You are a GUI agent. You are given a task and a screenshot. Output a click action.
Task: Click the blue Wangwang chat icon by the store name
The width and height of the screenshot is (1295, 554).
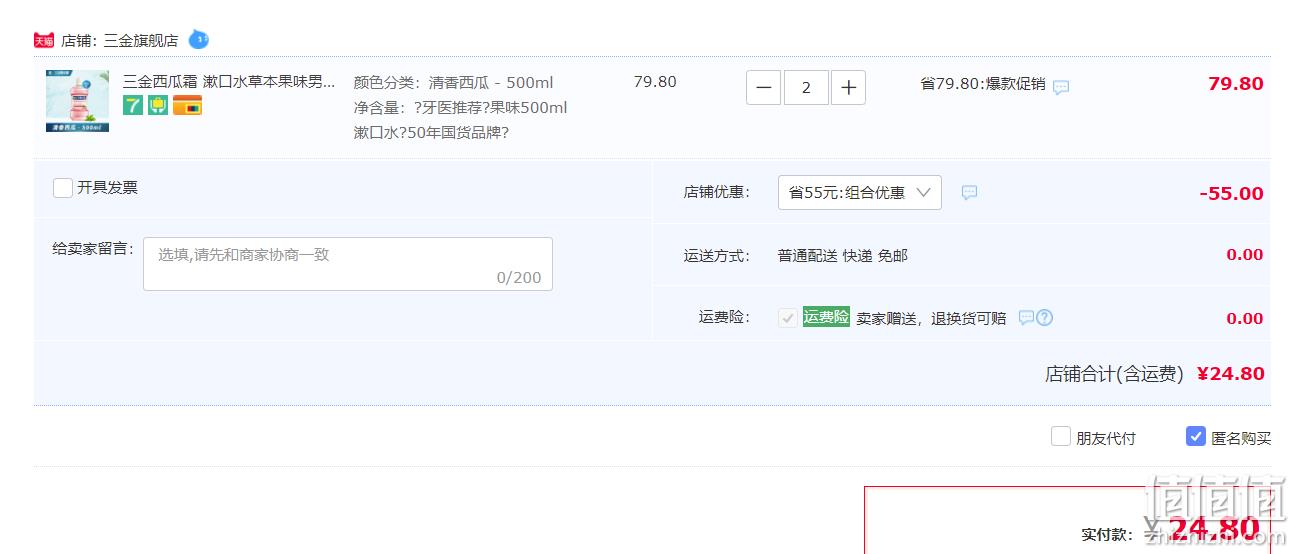199,40
